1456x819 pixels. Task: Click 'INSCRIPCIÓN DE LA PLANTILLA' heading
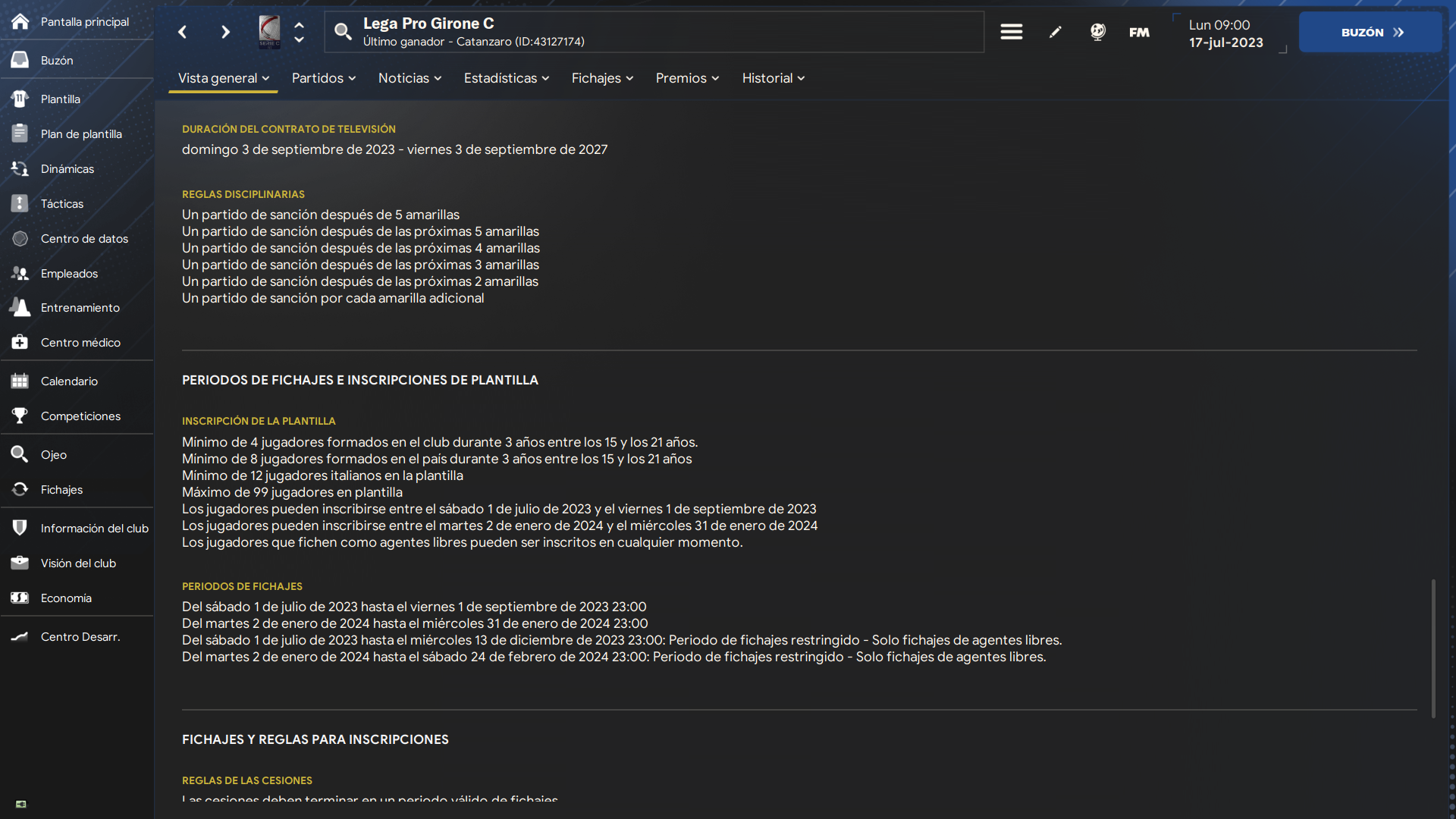[x=259, y=421]
